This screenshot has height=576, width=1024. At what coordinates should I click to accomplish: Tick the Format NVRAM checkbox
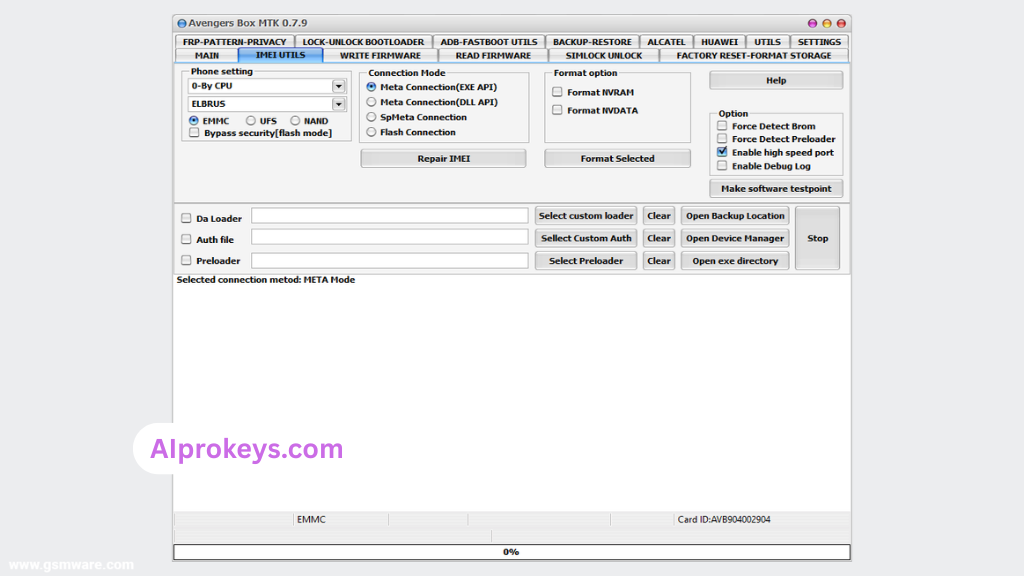point(558,92)
